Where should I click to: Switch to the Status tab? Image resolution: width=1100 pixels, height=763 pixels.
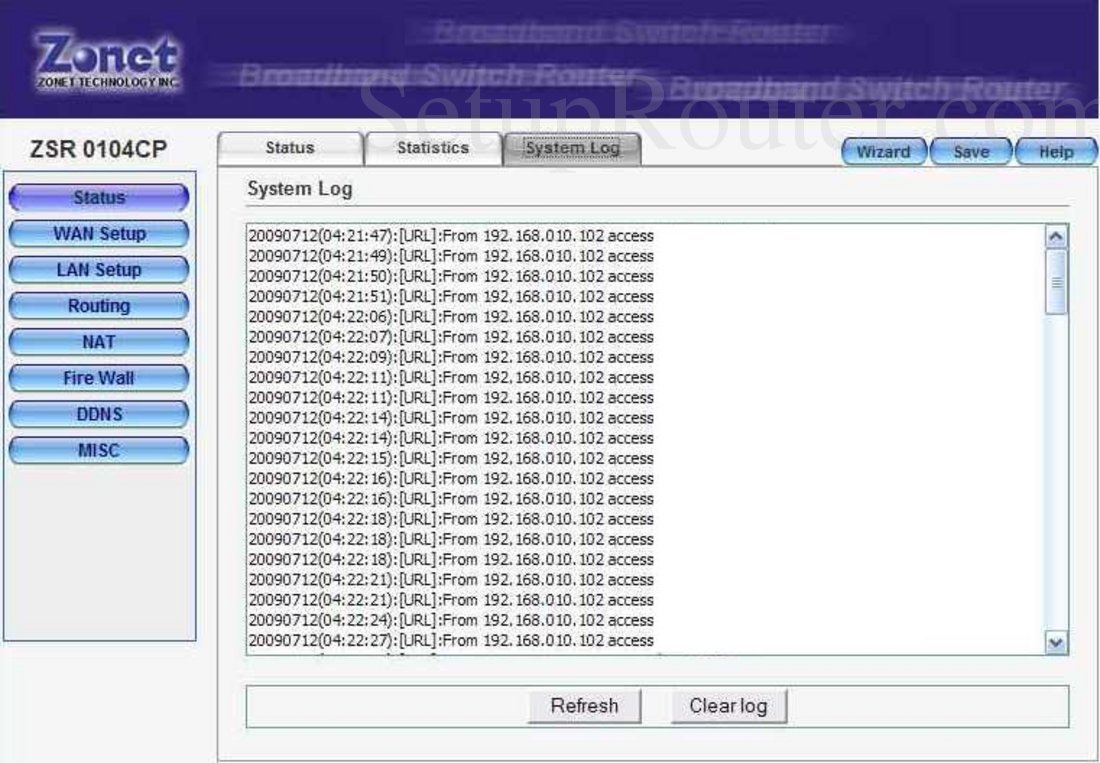coord(290,147)
